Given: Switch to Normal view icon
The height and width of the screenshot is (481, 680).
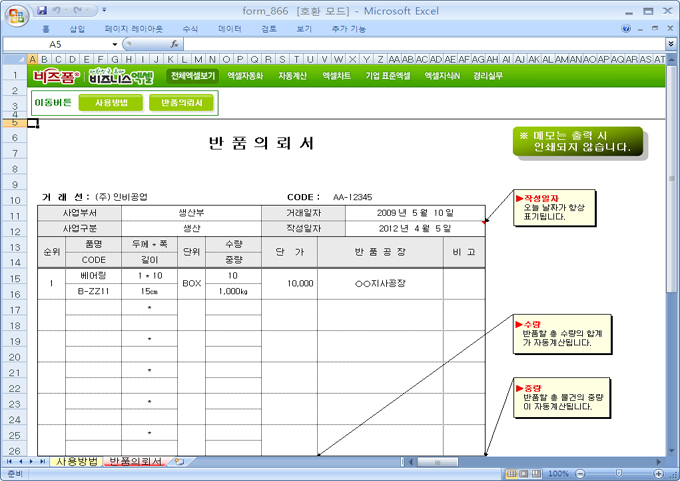Looking at the screenshot, I should click(511, 474).
